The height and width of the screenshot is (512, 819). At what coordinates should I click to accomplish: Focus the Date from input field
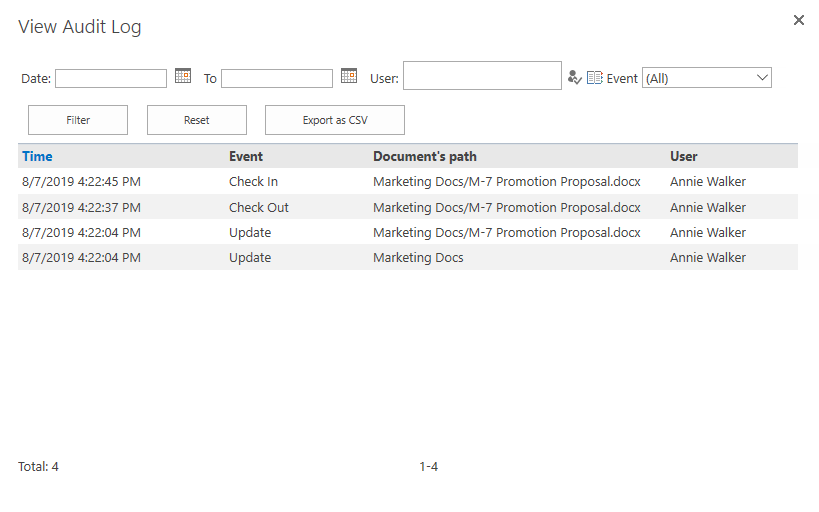pyautogui.click(x=111, y=78)
